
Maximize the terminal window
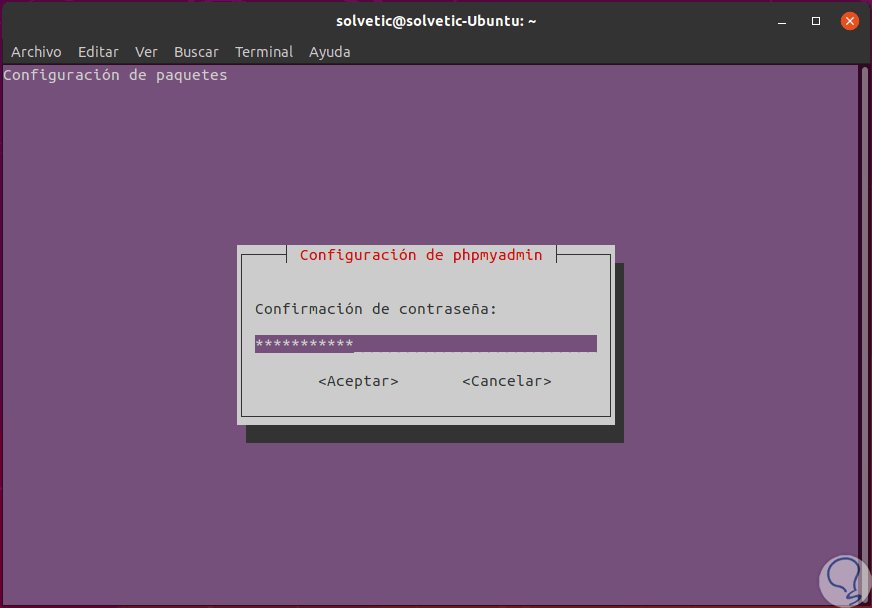[x=816, y=21]
